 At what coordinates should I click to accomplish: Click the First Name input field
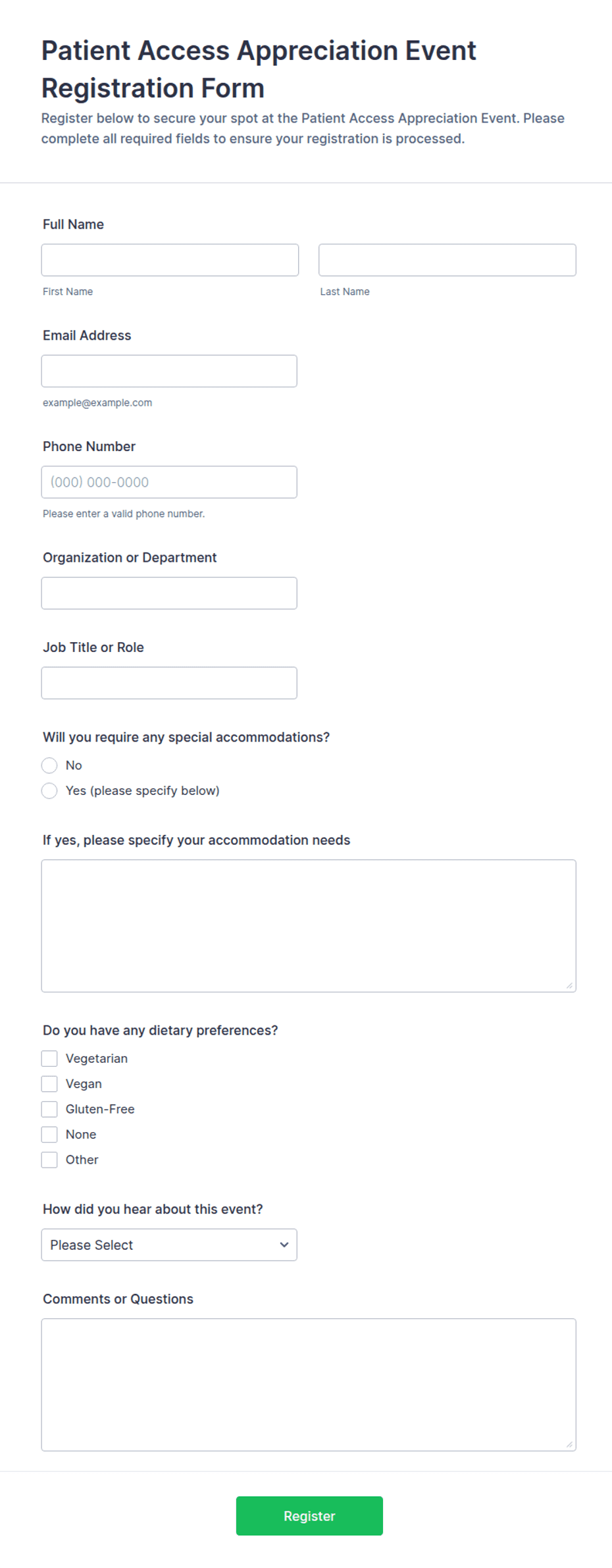click(170, 260)
